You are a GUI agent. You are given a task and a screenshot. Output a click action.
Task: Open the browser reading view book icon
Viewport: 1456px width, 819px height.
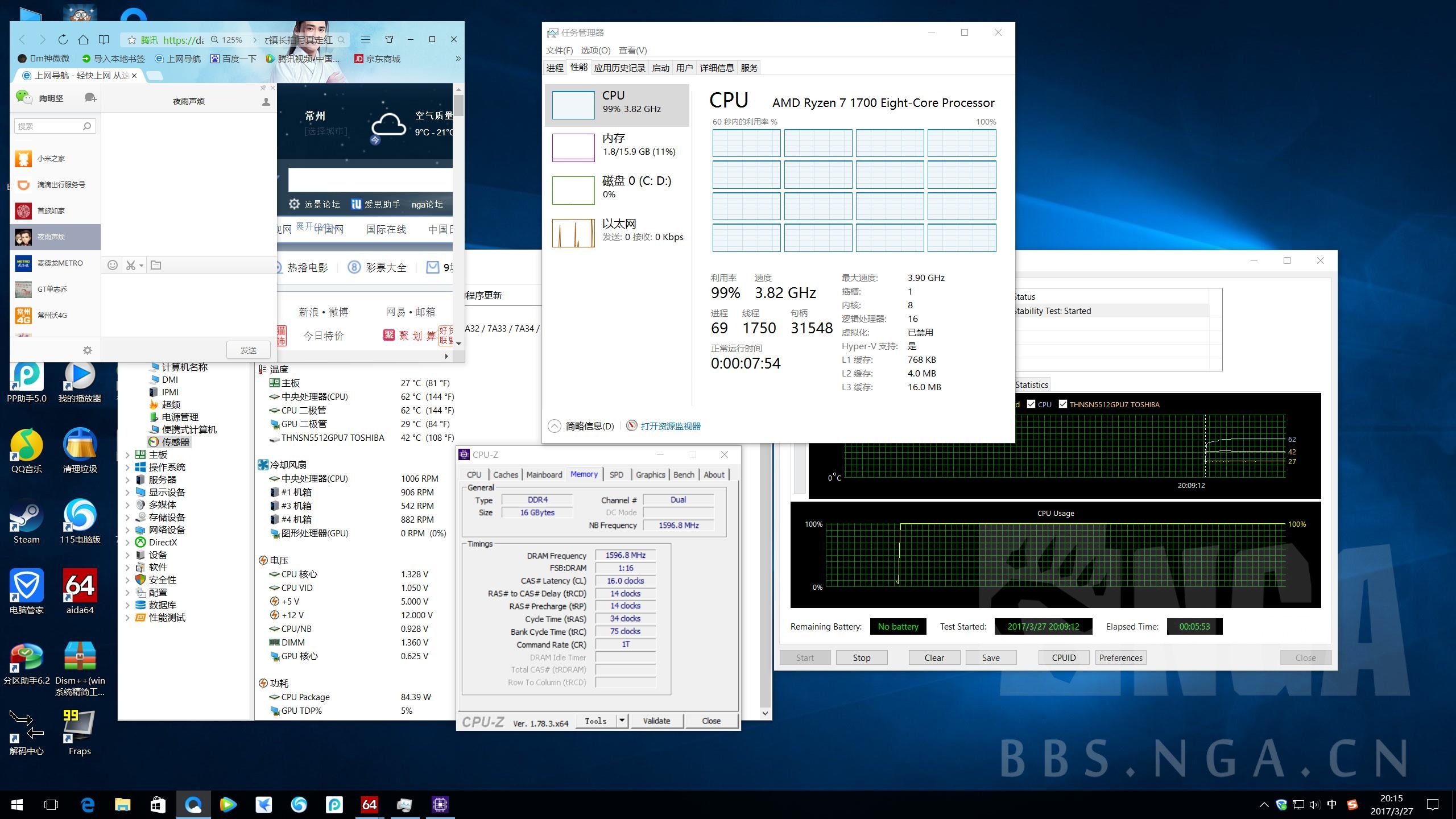click(x=104, y=39)
